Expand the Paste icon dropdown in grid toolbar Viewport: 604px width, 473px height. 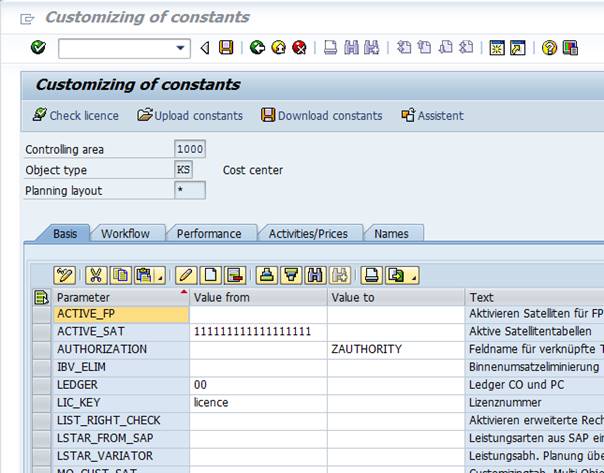point(160,276)
